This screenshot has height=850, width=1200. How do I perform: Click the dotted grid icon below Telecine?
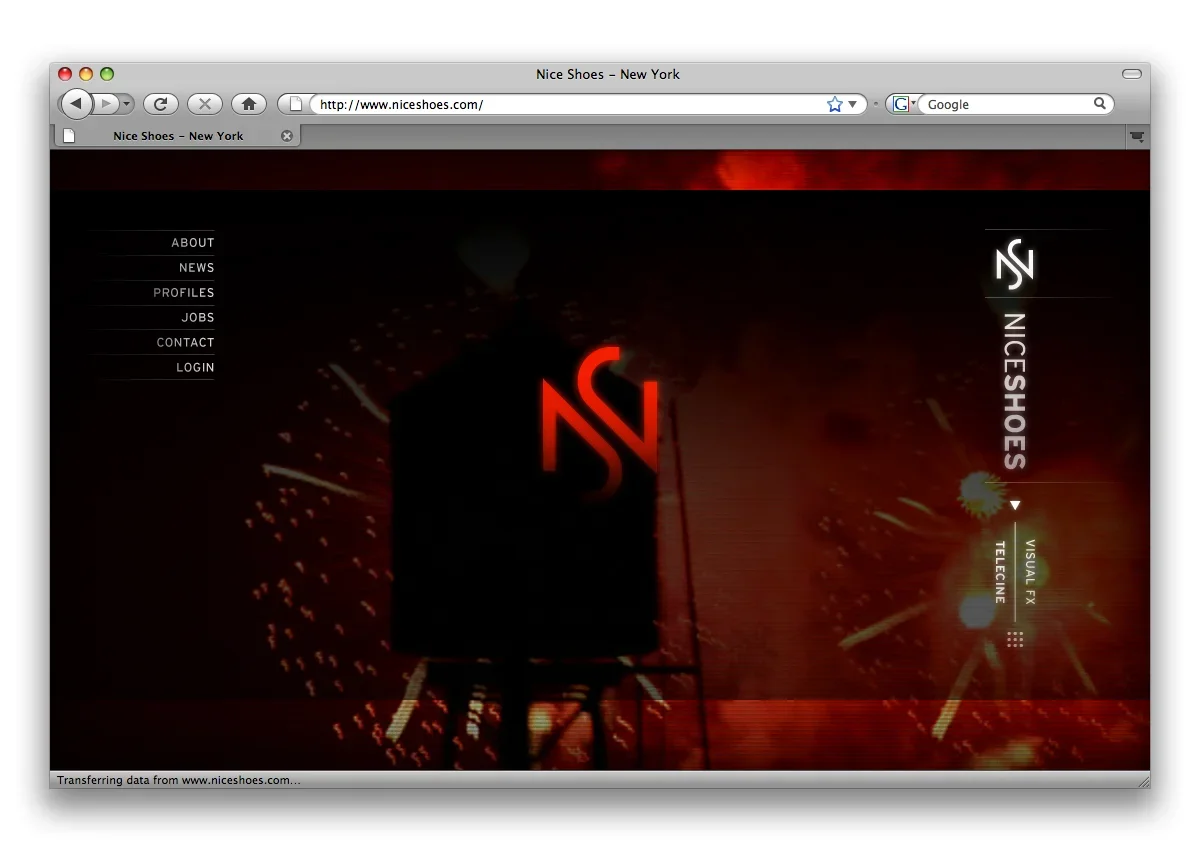click(x=1015, y=639)
